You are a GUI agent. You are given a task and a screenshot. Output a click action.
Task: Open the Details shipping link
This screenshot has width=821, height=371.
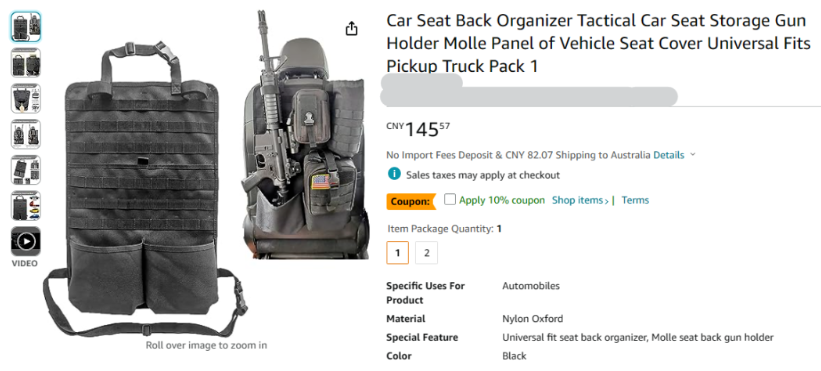tap(669, 155)
